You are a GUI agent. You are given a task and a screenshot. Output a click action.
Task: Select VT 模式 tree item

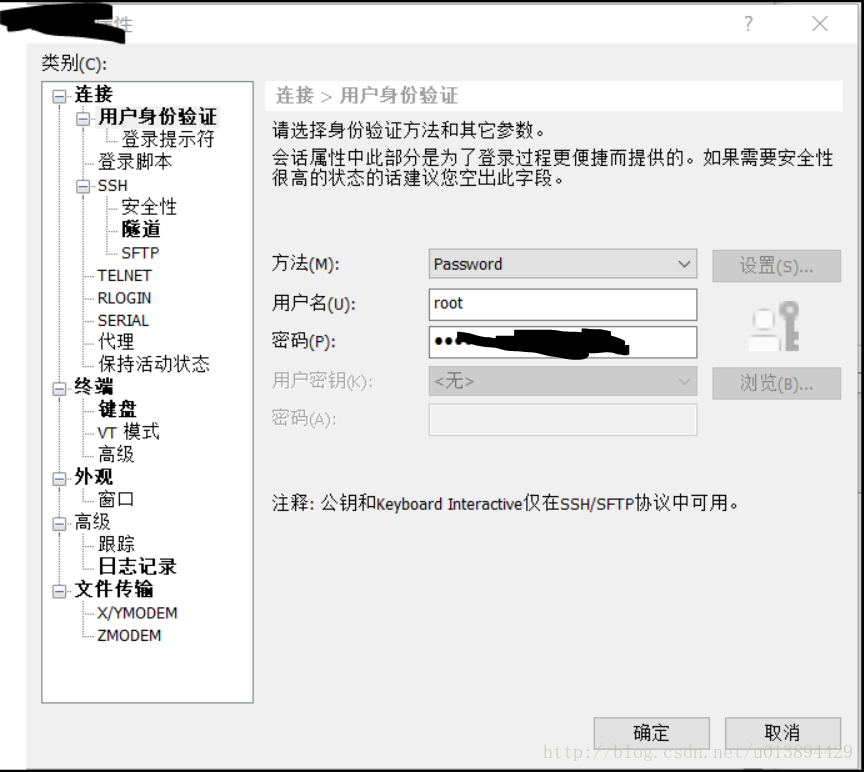pyautogui.click(x=128, y=432)
